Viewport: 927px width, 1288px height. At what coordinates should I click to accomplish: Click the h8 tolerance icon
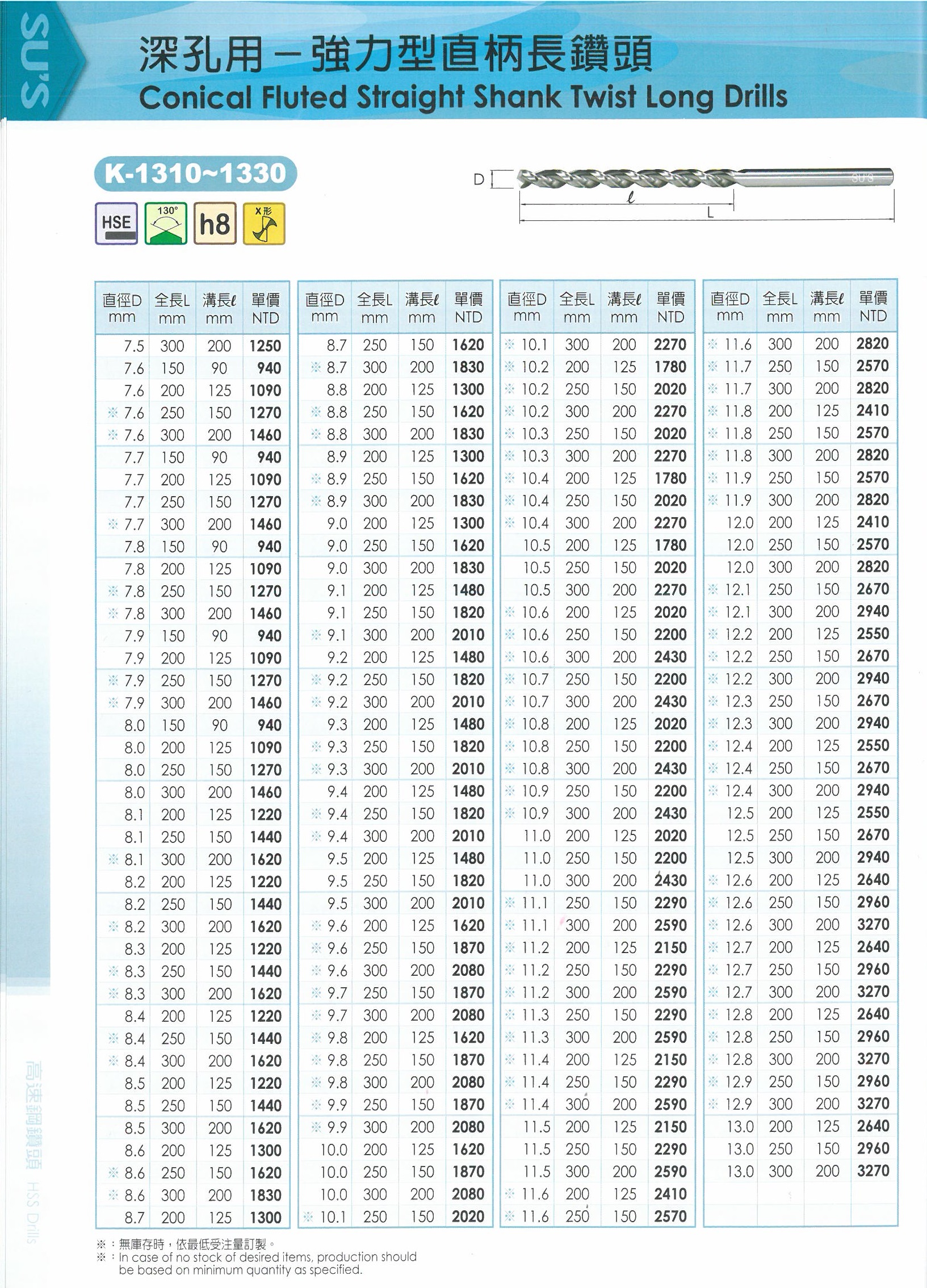[x=215, y=223]
